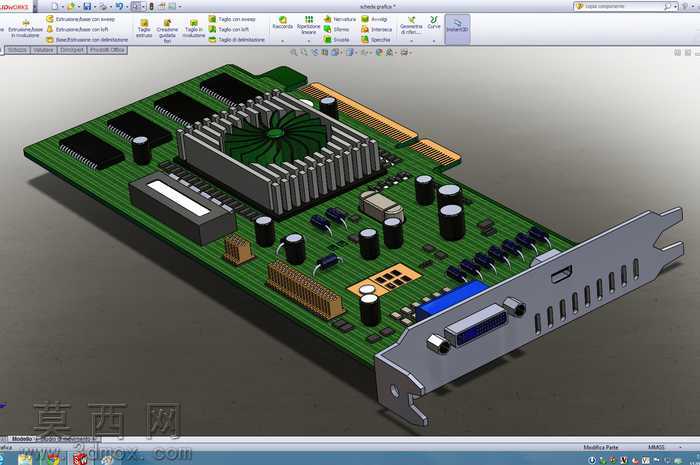Open the dropdown arrow beside the New icon

(x=62, y=7)
